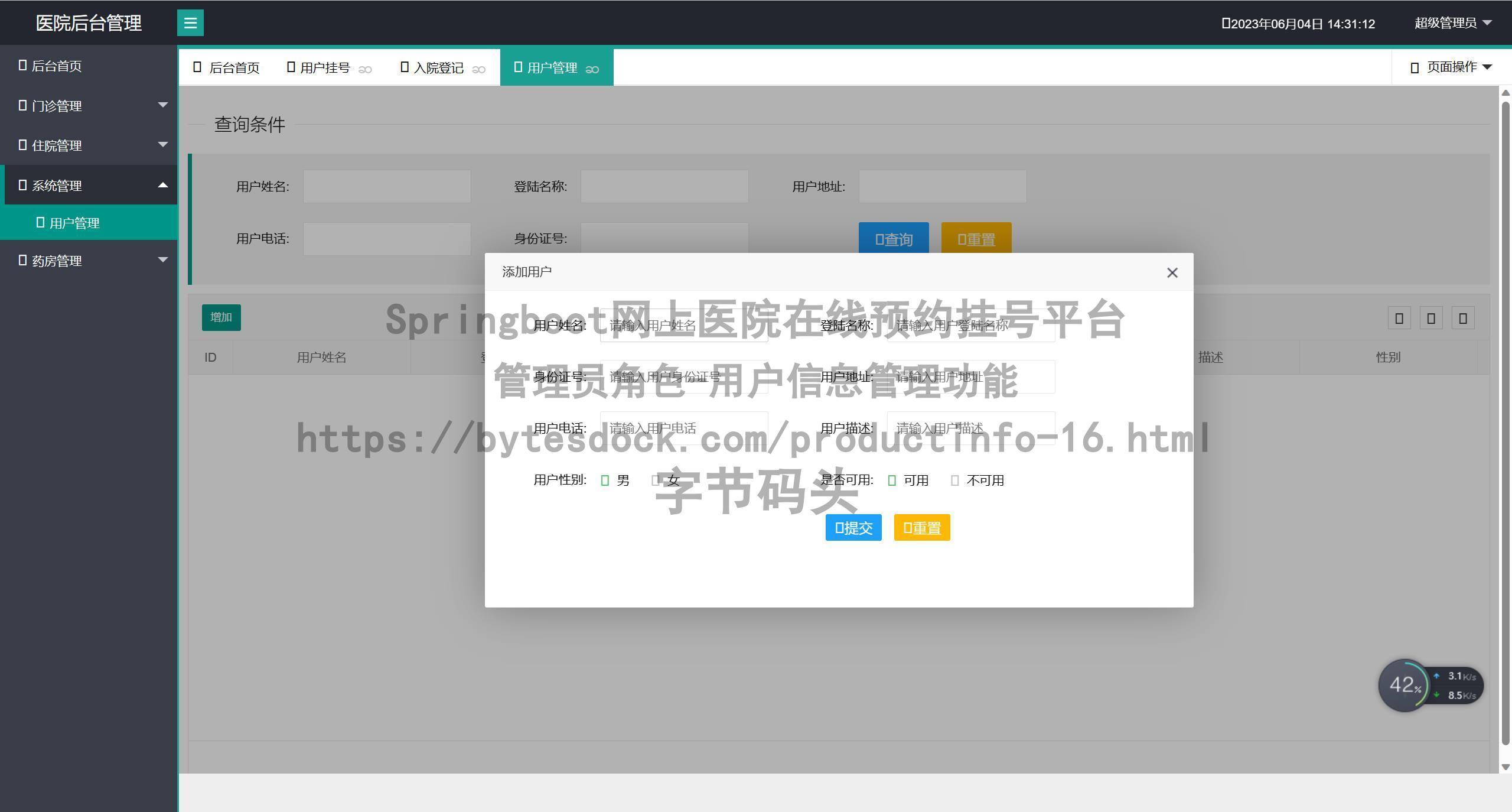Open the 页面操作 dropdown

1452,67
